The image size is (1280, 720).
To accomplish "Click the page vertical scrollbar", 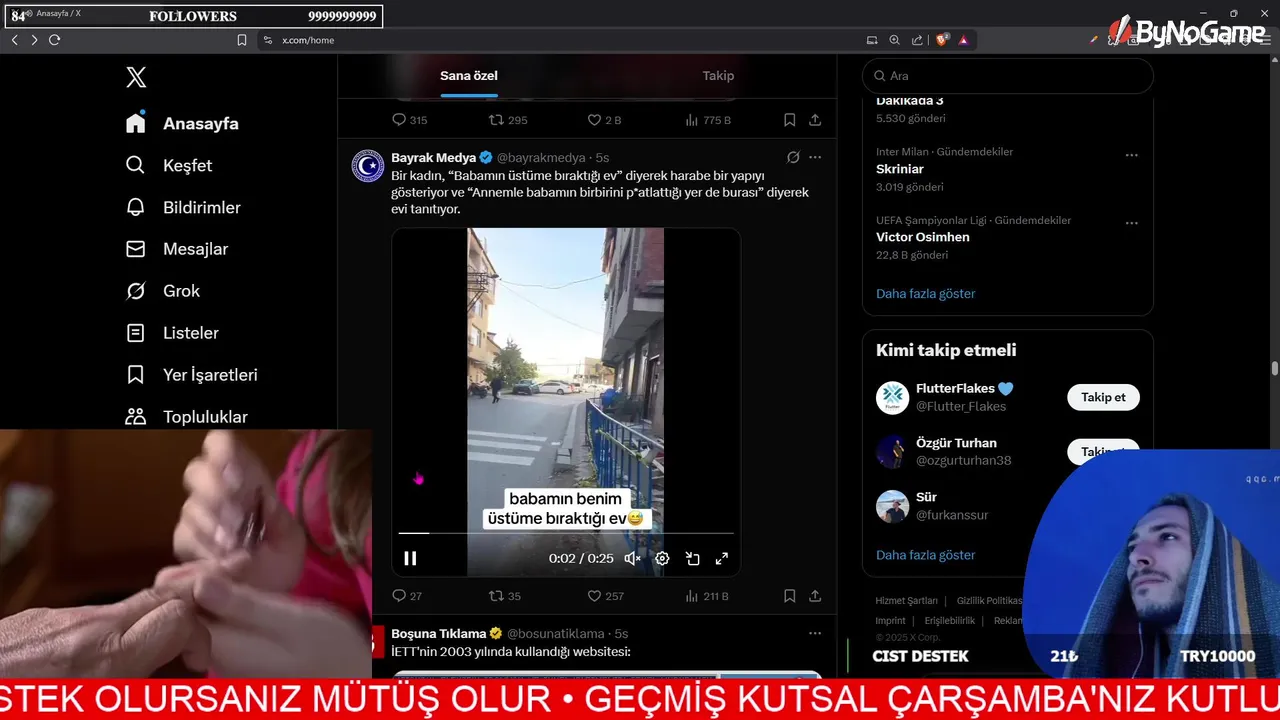I will [x=1275, y=369].
